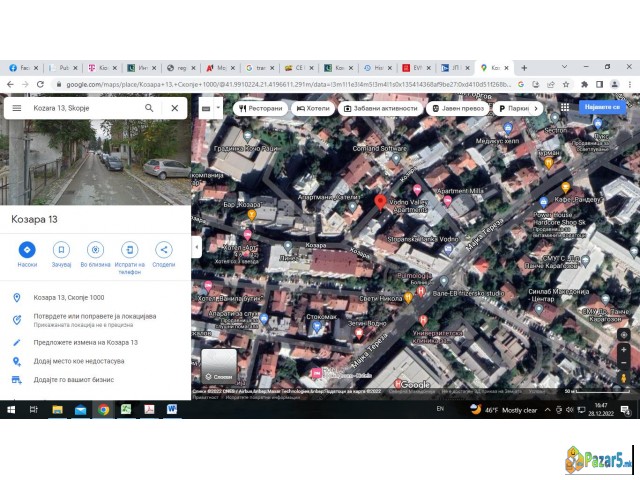640x480 pixels.
Task: Send to phone with Испрати на телефон
Action: tap(129, 250)
